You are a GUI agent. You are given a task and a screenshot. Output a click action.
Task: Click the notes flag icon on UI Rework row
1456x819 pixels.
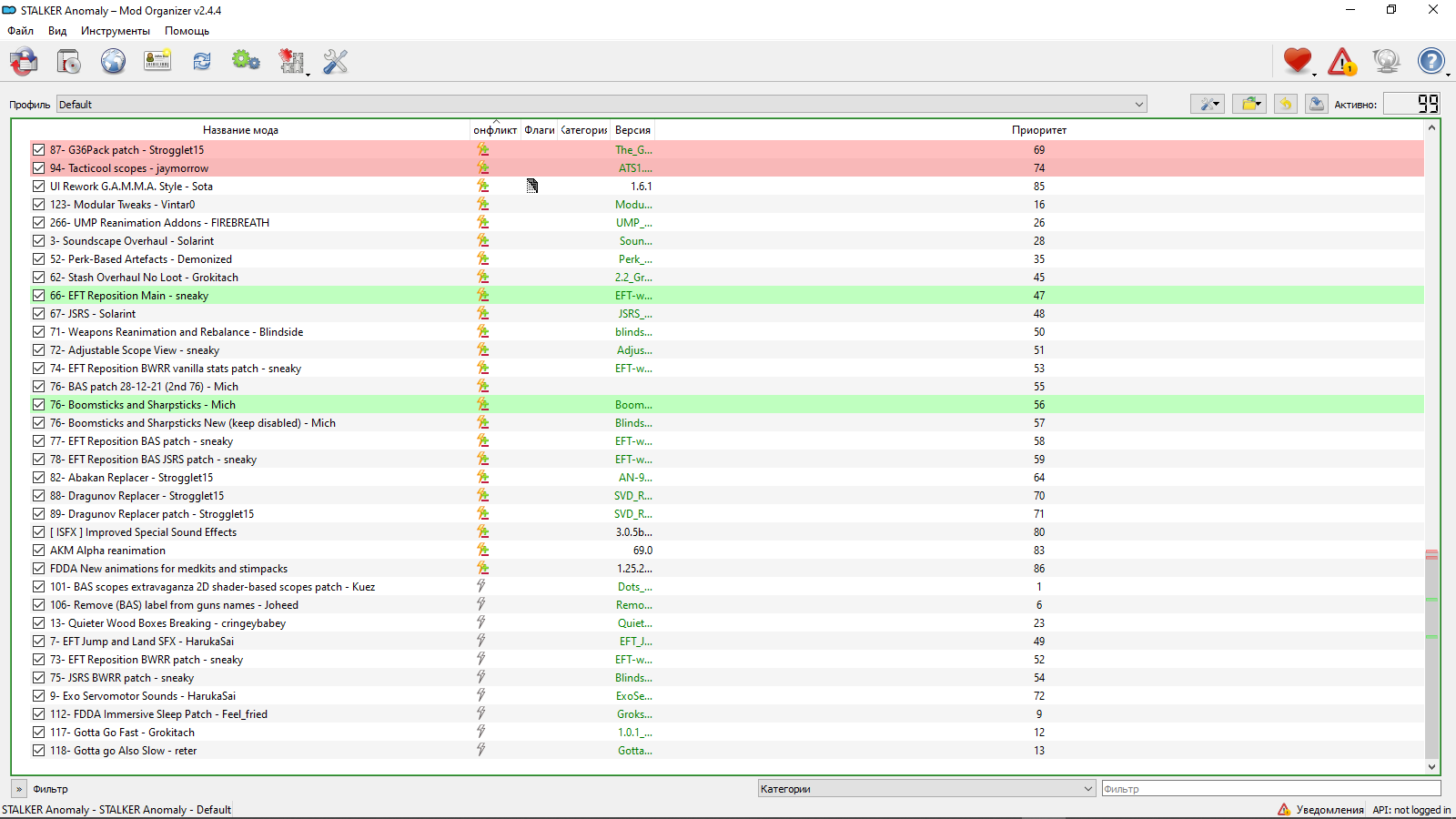(532, 186)
